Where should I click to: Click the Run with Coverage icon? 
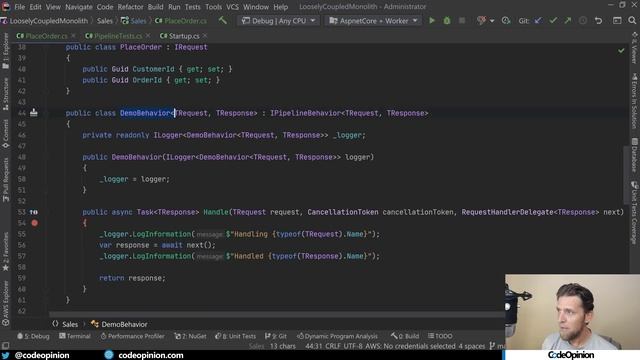(x=481, y=20)
